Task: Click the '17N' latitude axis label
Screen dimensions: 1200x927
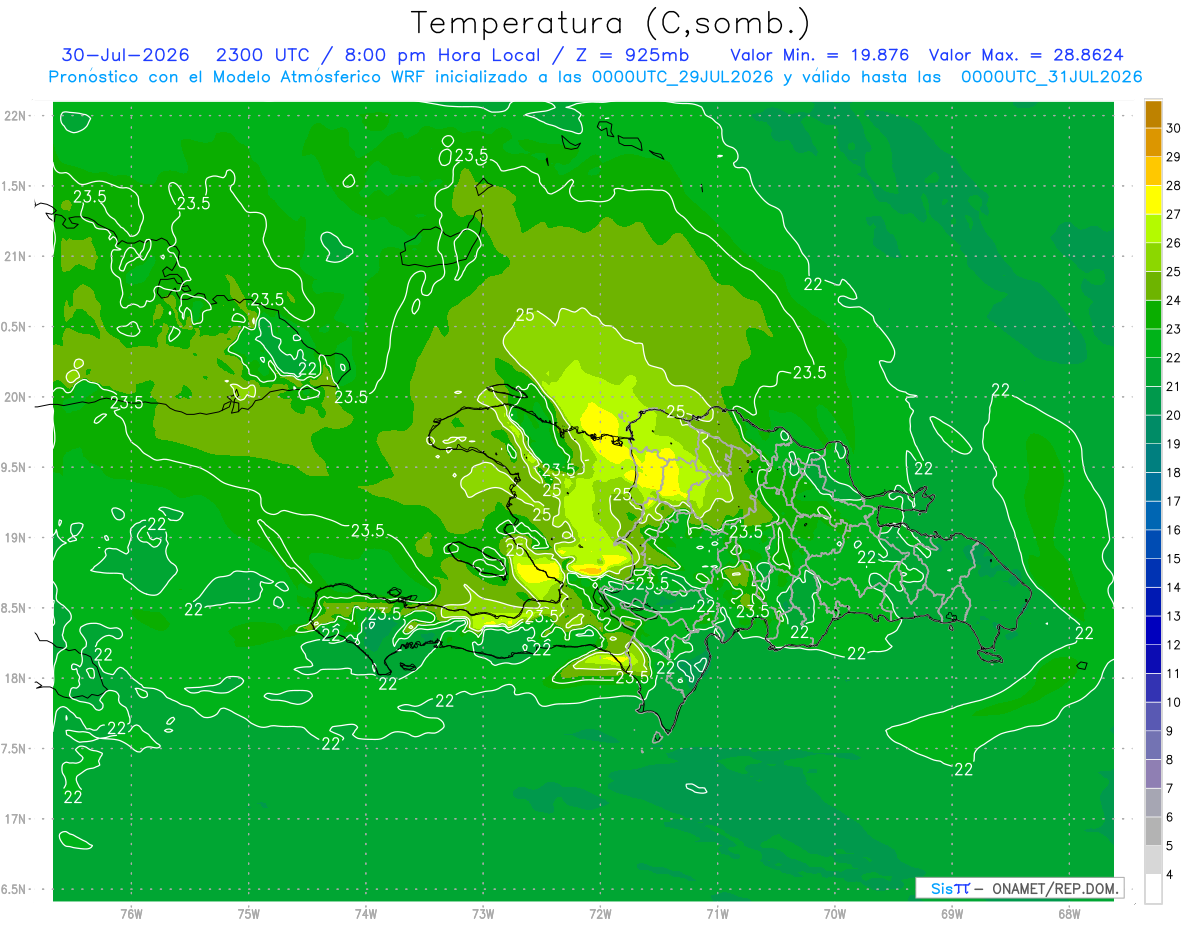Action: (15, 819)
